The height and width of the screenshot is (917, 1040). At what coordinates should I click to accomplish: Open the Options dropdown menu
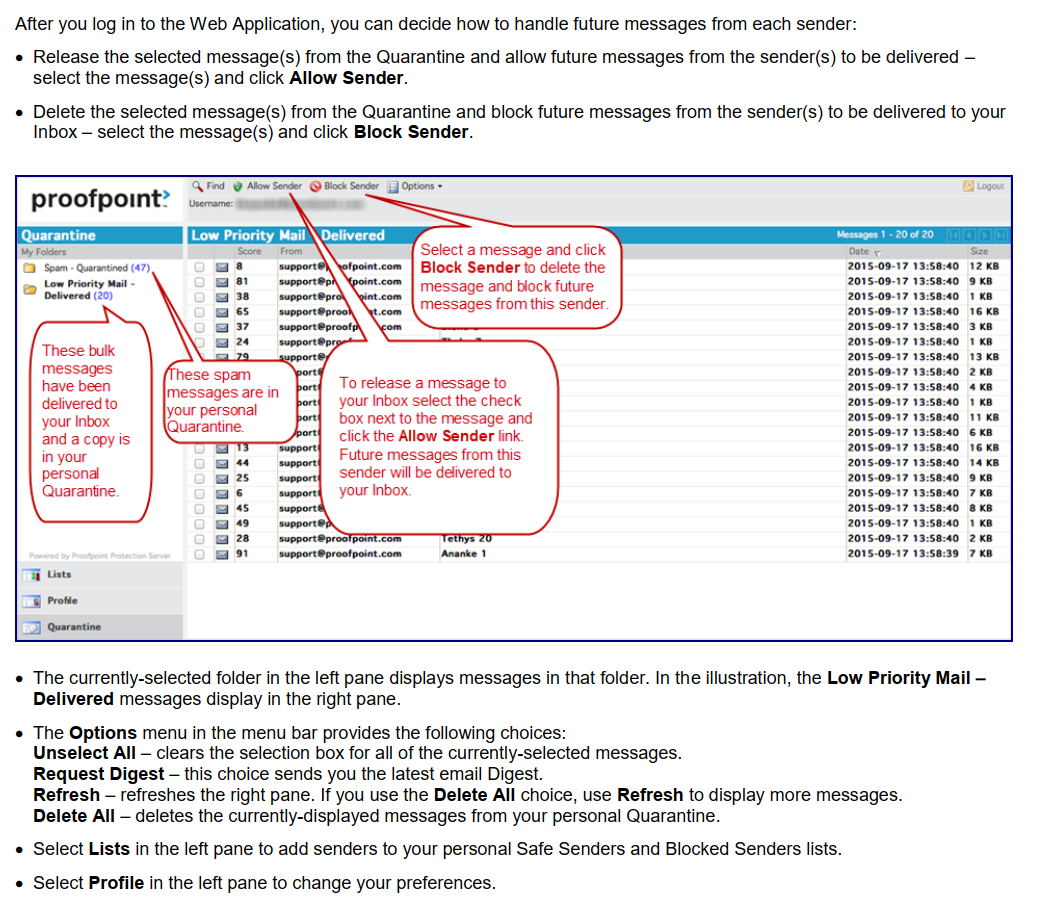(x=416, y=186)
